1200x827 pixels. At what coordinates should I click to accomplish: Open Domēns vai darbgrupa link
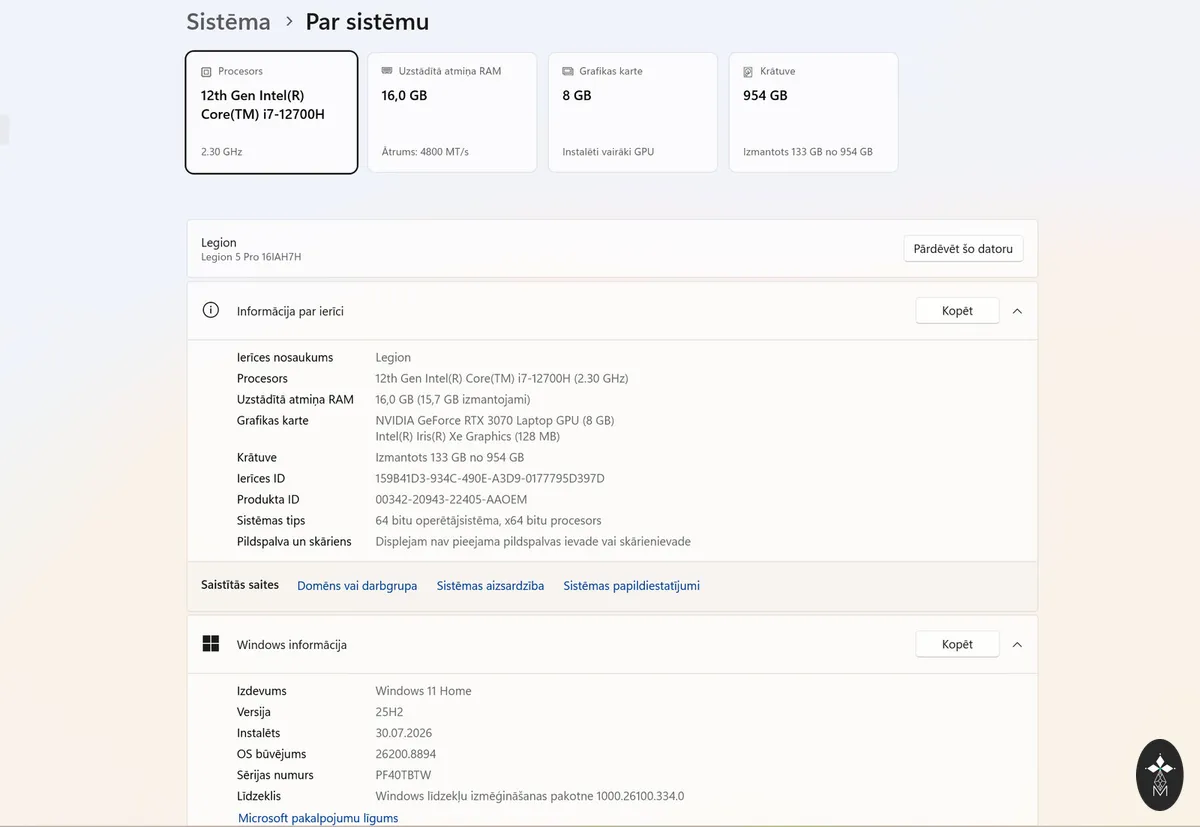(357, 586)
